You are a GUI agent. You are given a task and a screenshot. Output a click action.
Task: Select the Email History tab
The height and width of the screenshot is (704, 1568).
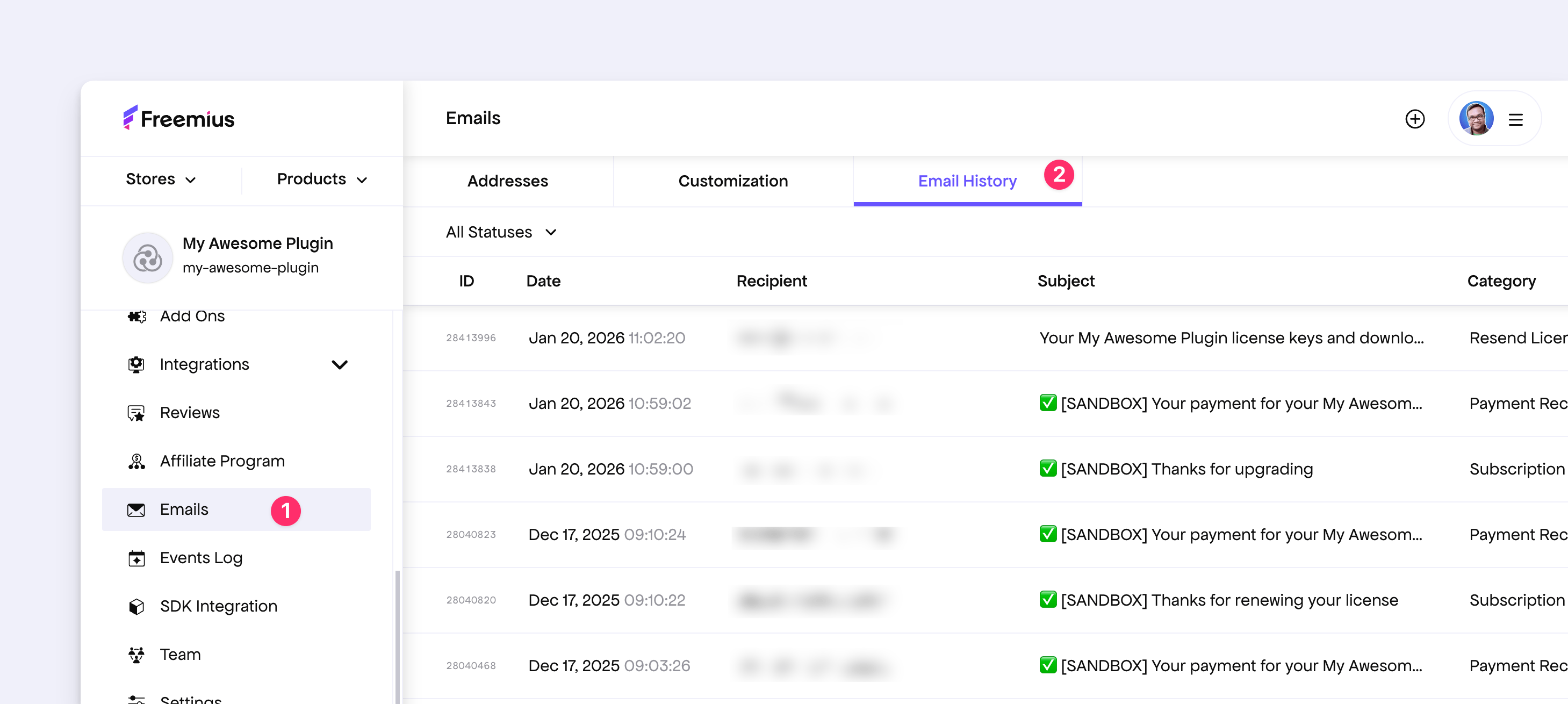click(967, 181)
